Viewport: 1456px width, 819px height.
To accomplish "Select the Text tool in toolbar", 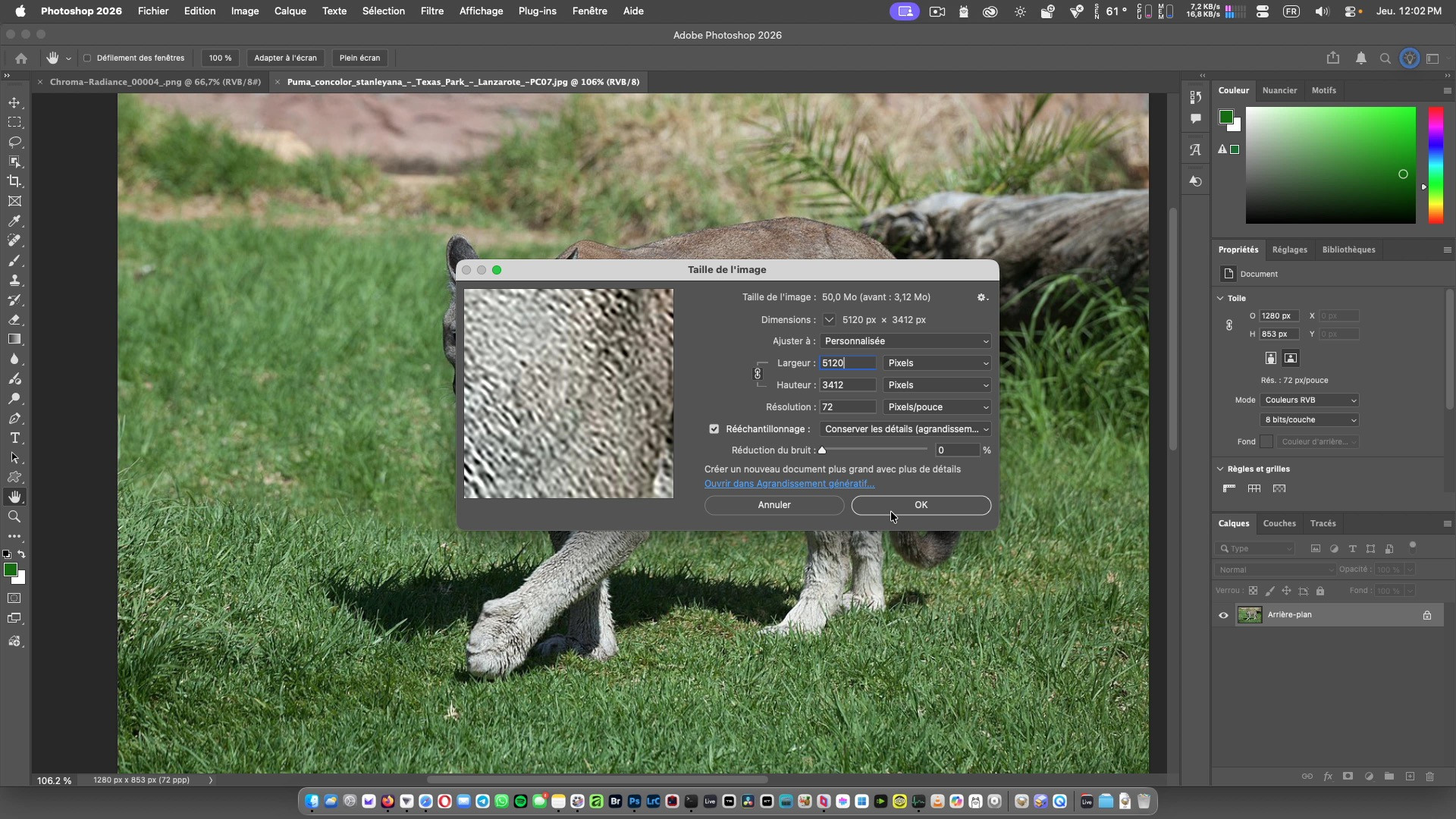I will 14,438.
